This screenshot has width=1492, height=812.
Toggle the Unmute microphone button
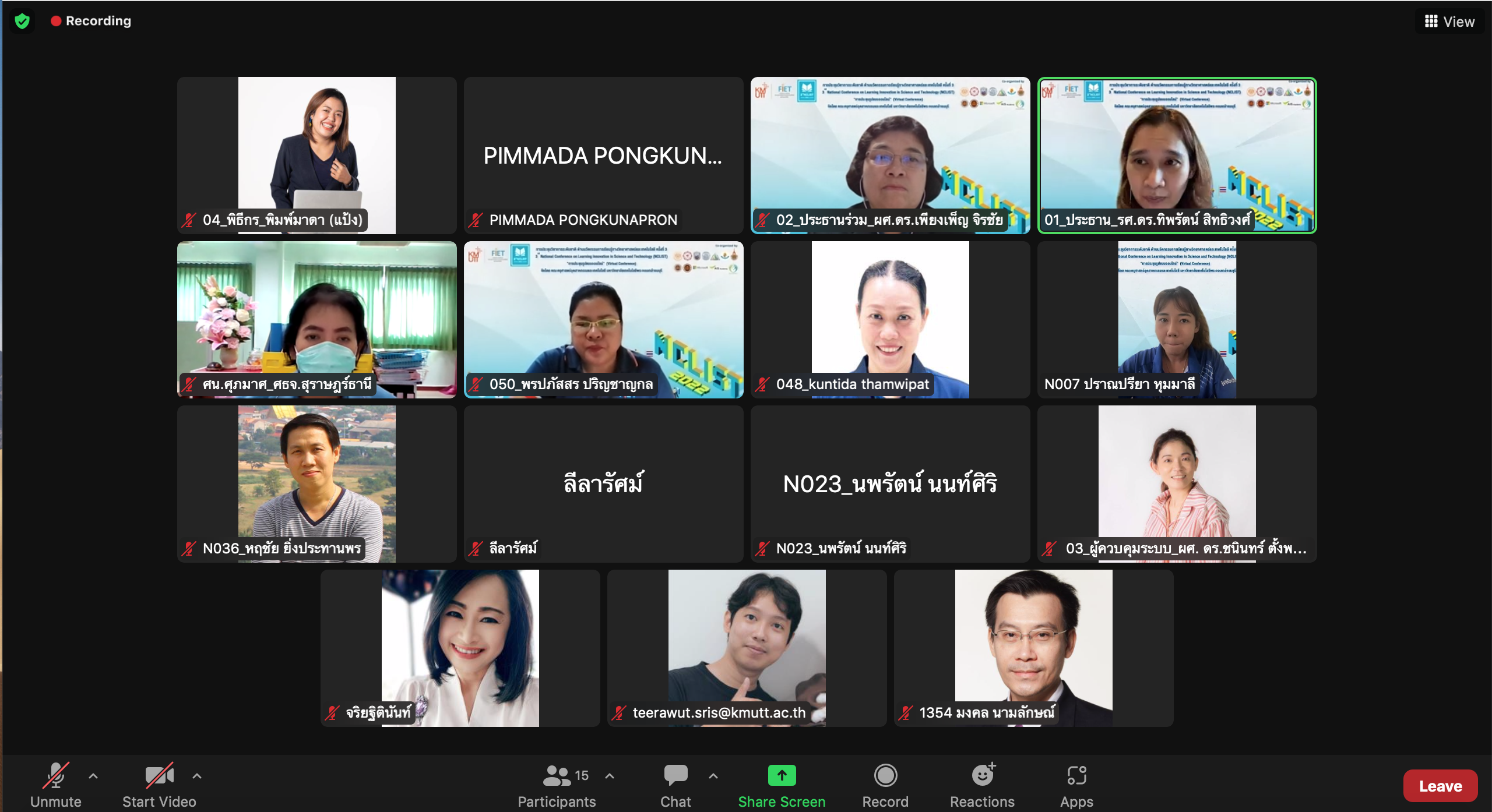point(56,775)
